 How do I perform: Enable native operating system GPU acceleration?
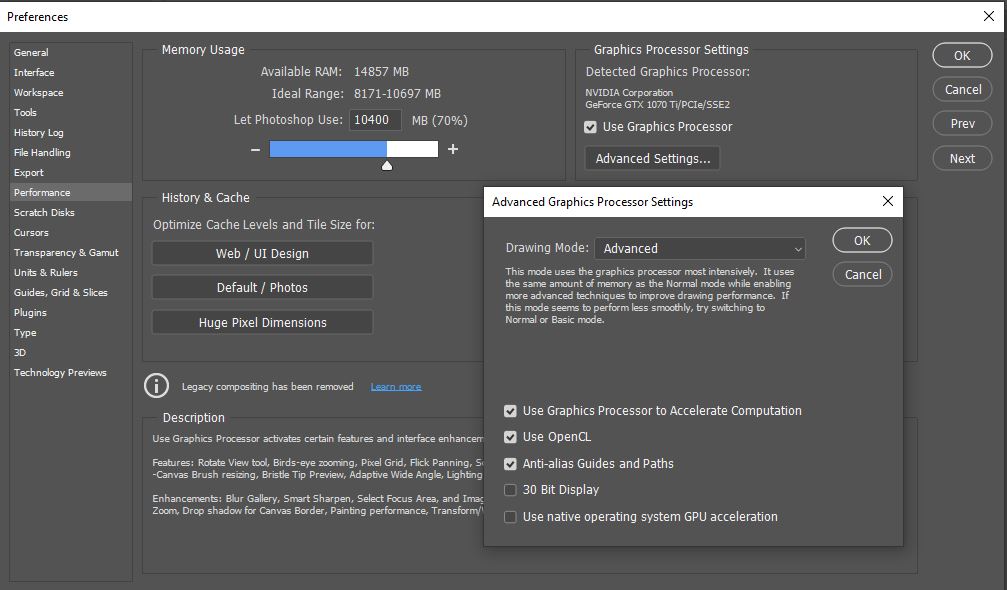[x=510, y=517]
